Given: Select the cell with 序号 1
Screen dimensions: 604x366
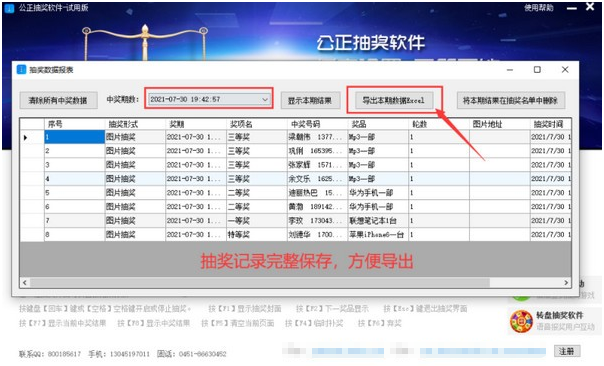Looking at the screenshot, I should (74, 137).
